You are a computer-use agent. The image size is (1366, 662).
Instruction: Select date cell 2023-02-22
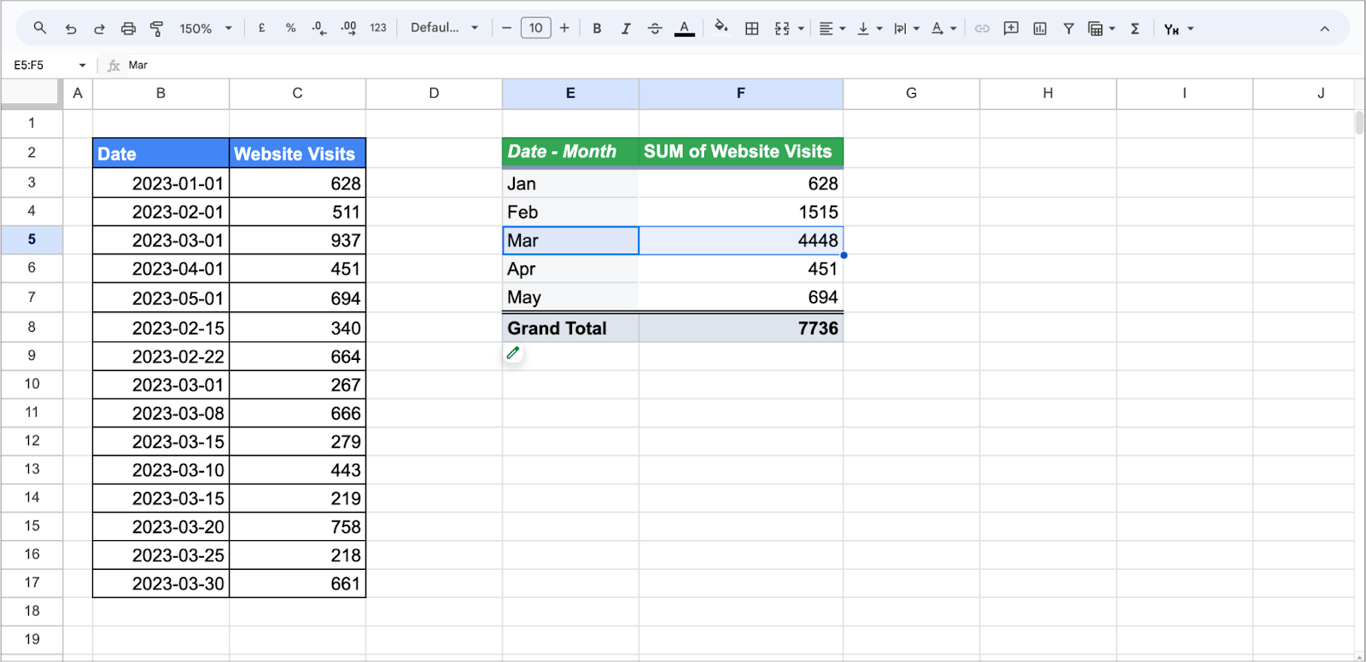pyautogui.click(x=161, y=356)
